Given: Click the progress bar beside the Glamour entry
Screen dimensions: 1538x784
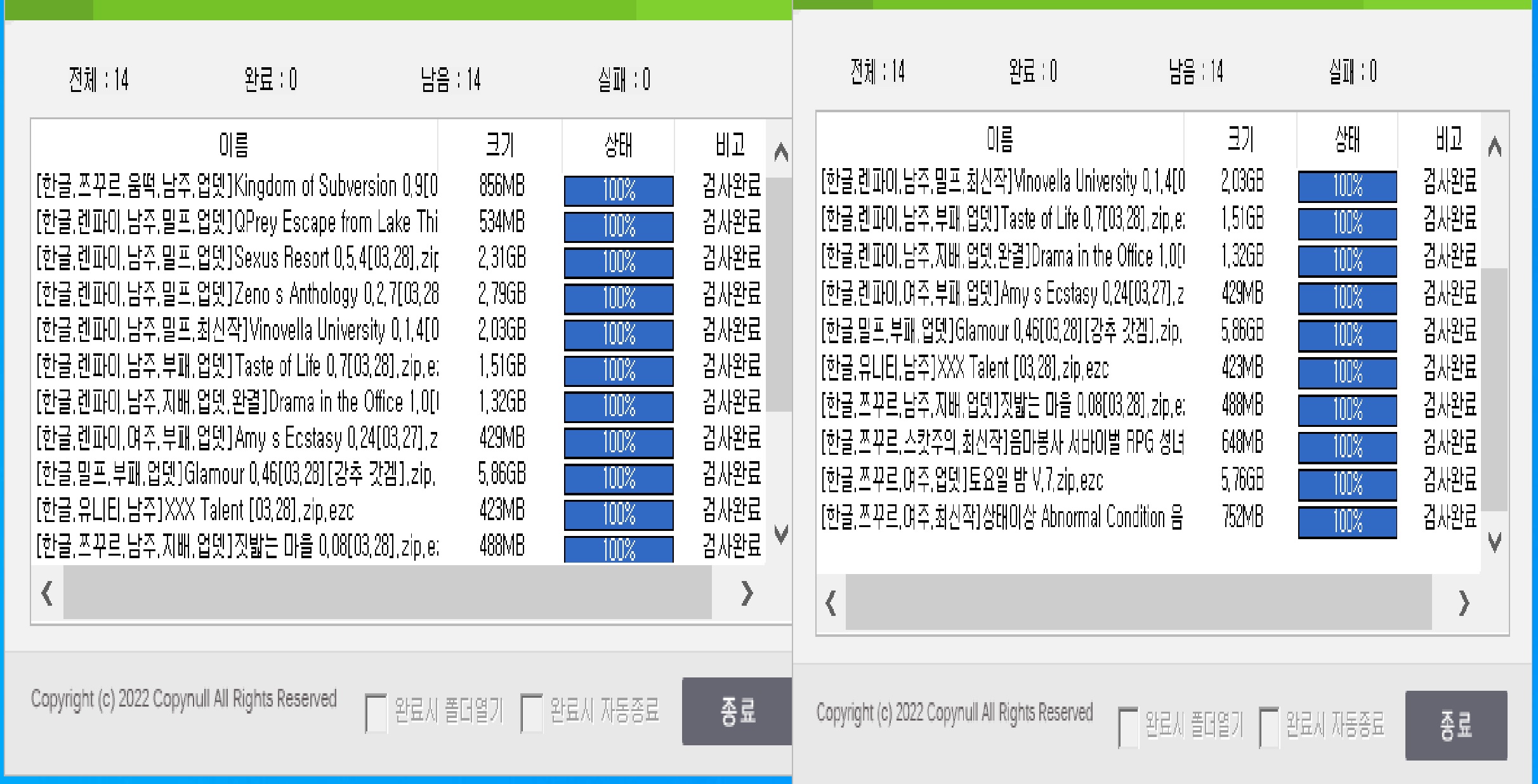Looking at the screenshot, I should [618, 479].
